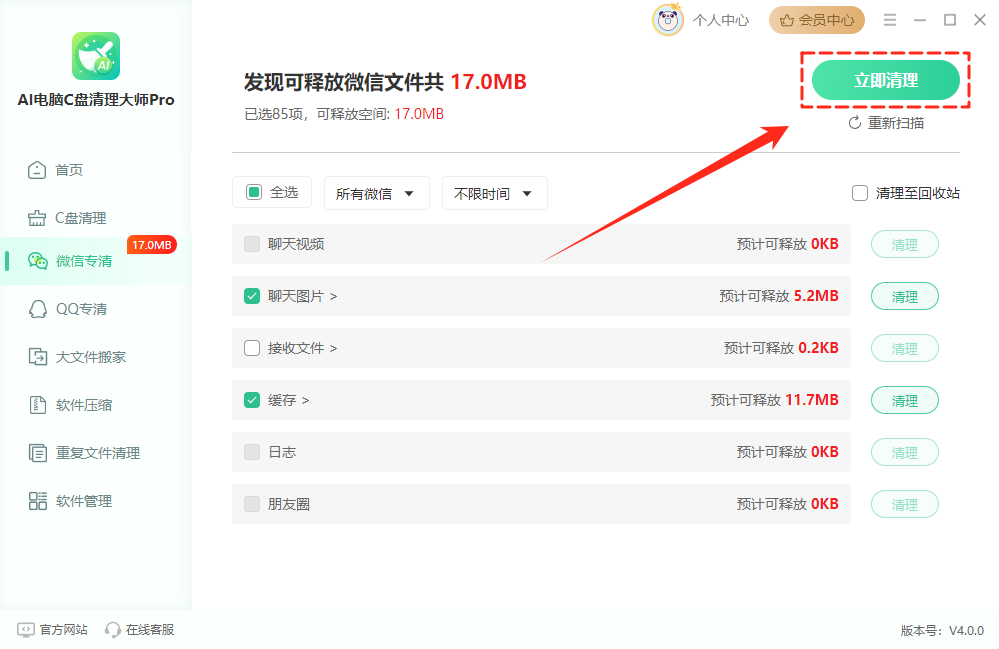Expand the 聊天图片 details chevron
999x649 pixels.
[333, 296]
